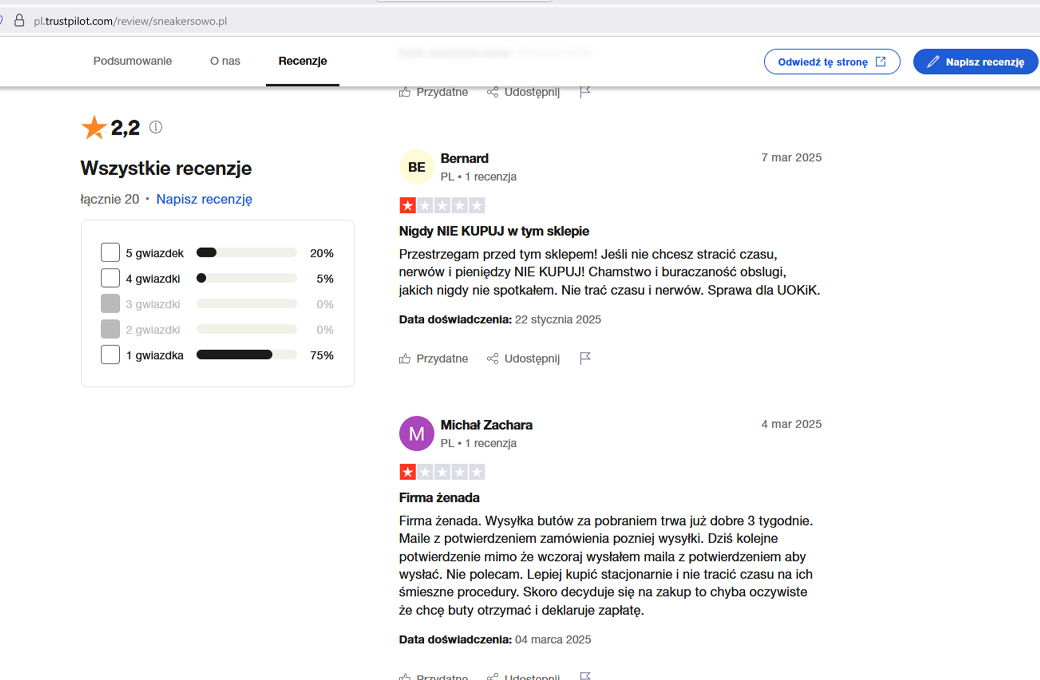Click the orange star rating icon
The width and height of the screenshot is (1040, 680).
(x=94, y=127)
